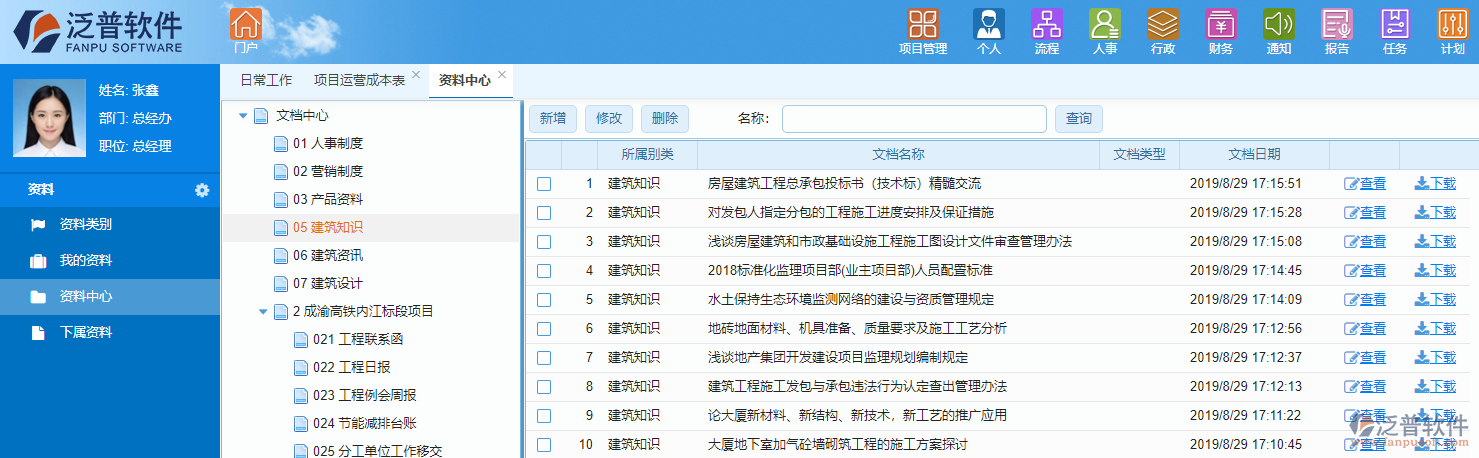1479x458 pixels.
Task: Click the 所属别类 column header
Action: (647, 155)
